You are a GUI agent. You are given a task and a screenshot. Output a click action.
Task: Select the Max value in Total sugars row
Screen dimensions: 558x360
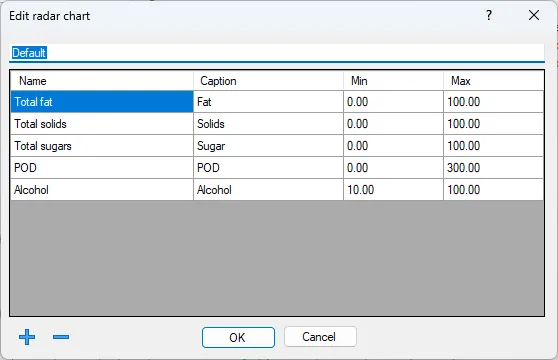pyautogui.click(x=494, y=146)
